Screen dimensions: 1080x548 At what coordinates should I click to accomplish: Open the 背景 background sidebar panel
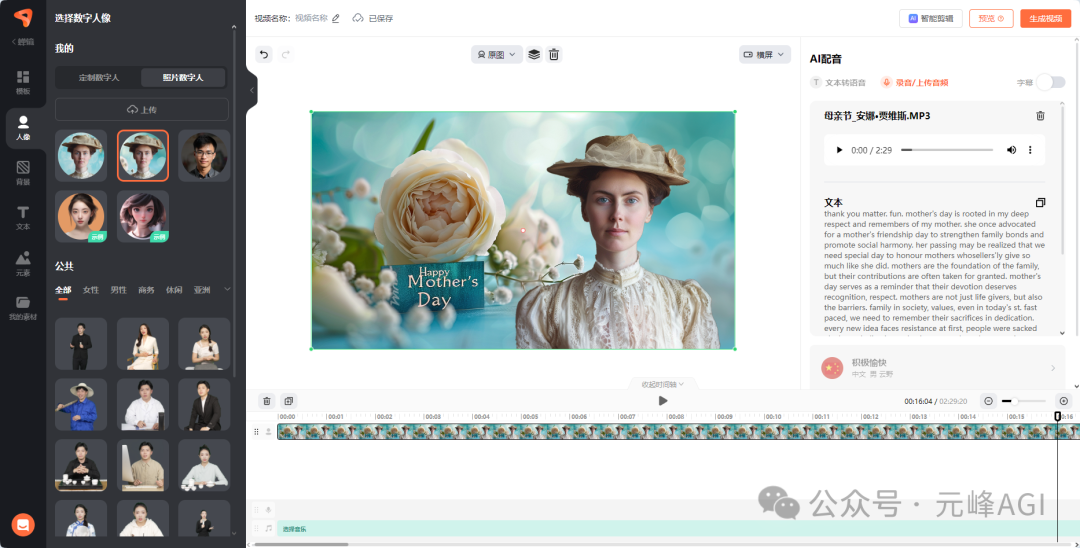click(23, 173)
